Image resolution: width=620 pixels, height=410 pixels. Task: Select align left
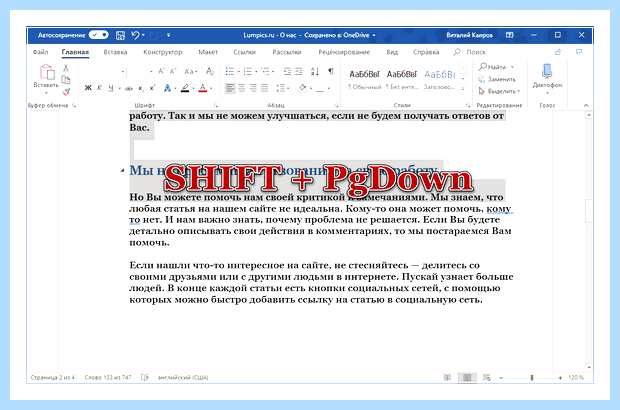(x=230, y=88)
